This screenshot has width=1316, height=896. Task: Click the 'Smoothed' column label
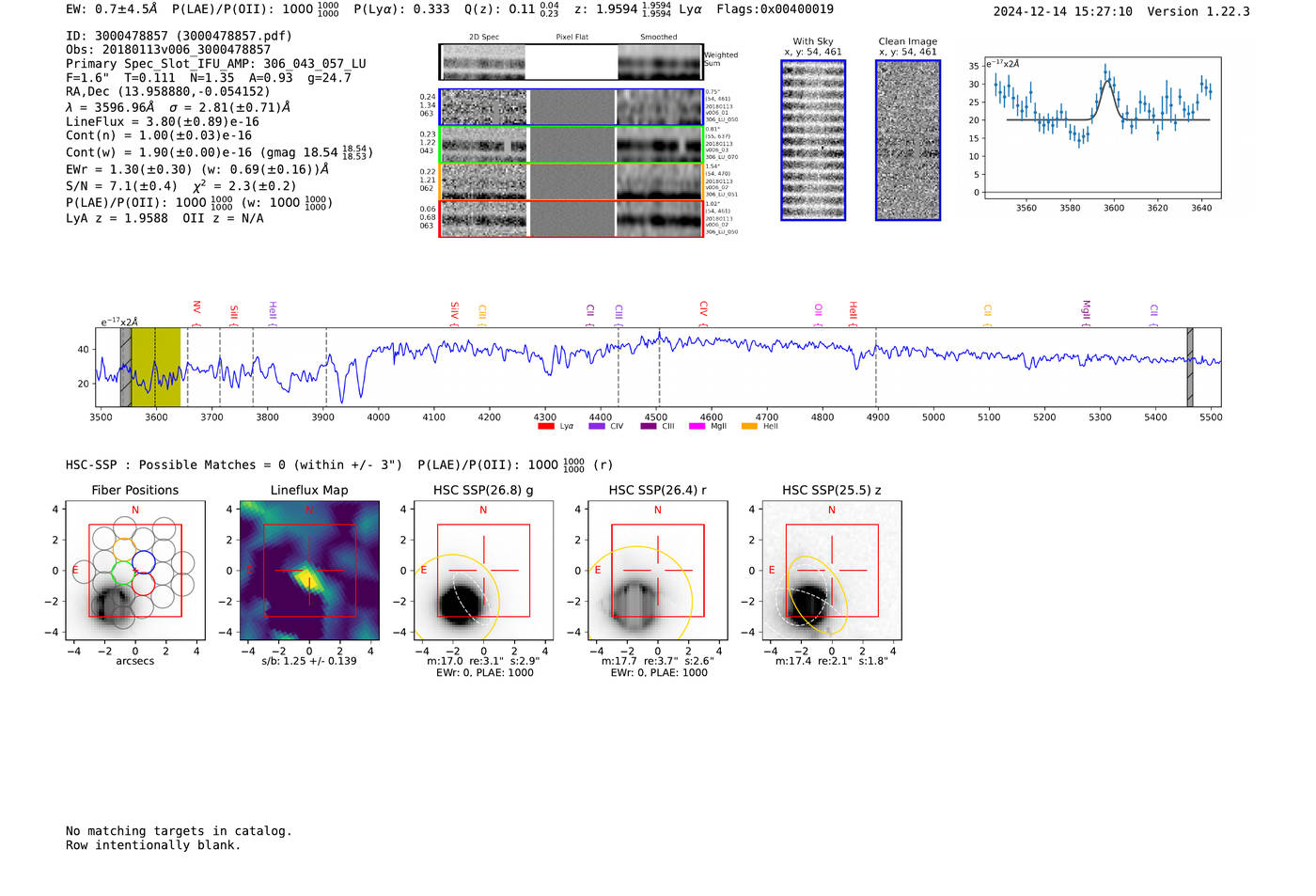coord(659,38)
